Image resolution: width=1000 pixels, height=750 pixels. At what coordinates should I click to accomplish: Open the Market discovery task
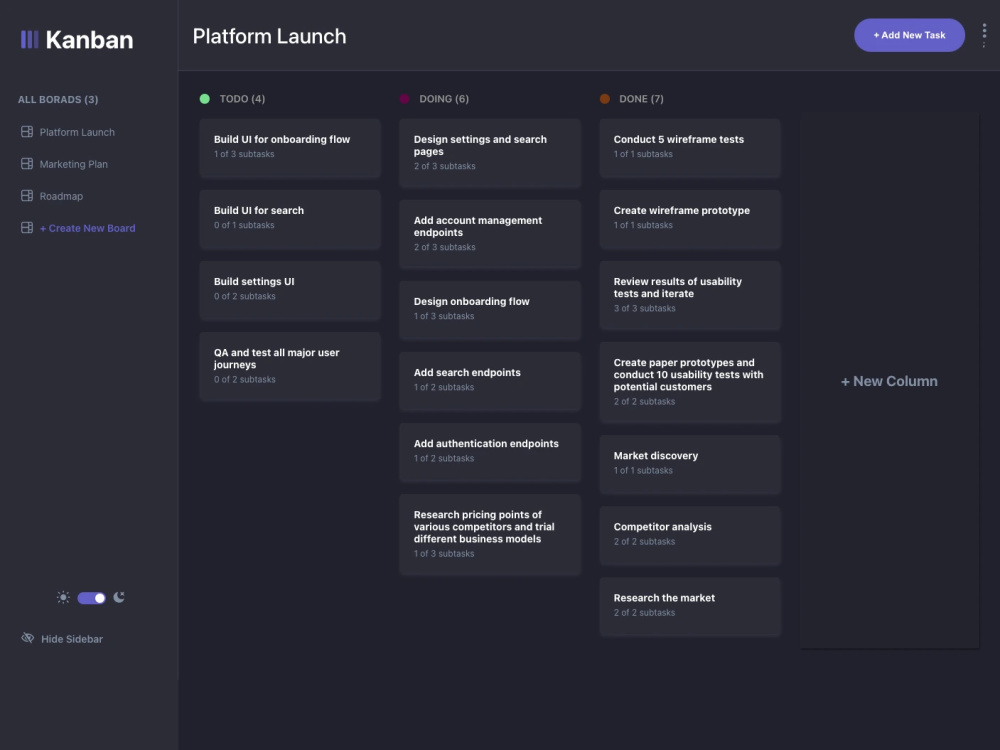pos(690,464)
